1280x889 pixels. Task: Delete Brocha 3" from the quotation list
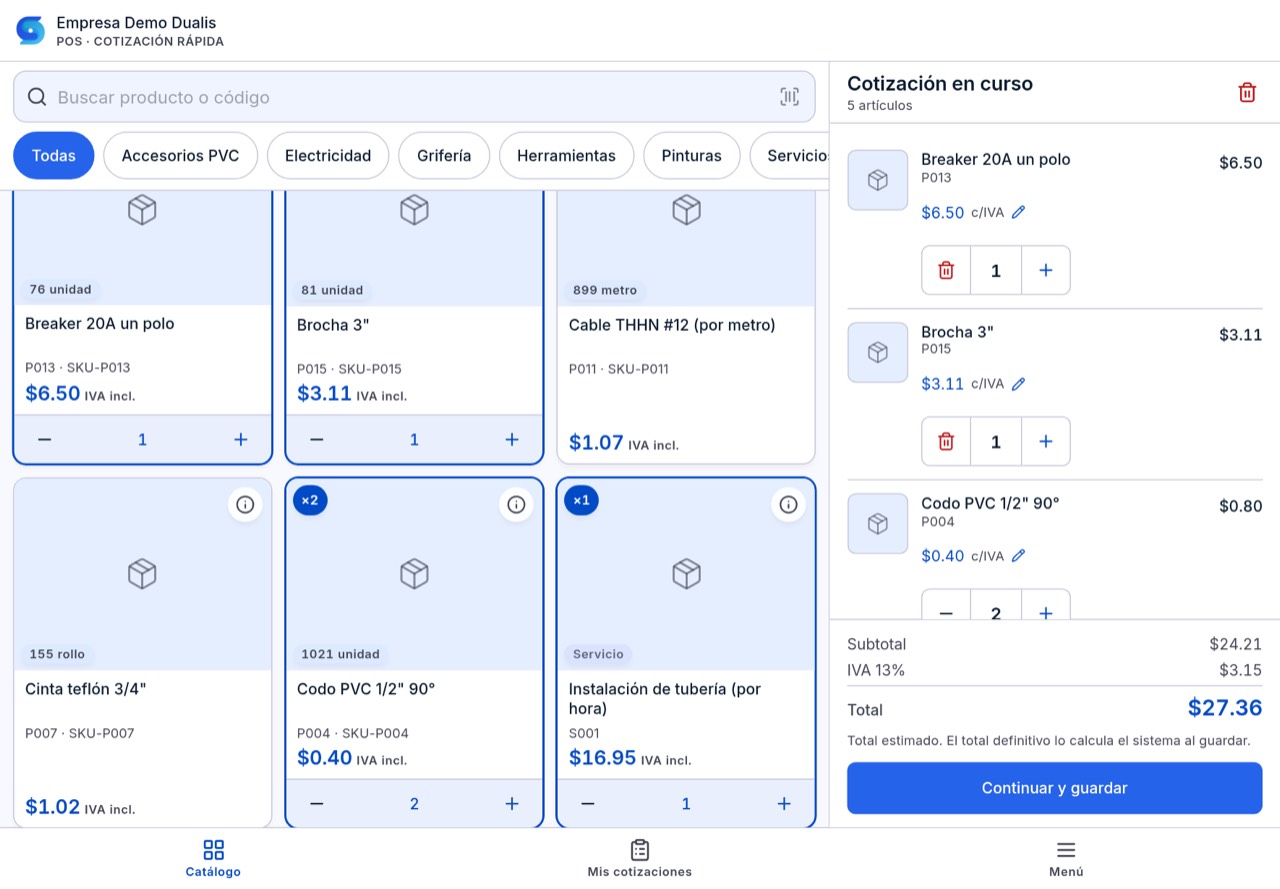(946, 441)
